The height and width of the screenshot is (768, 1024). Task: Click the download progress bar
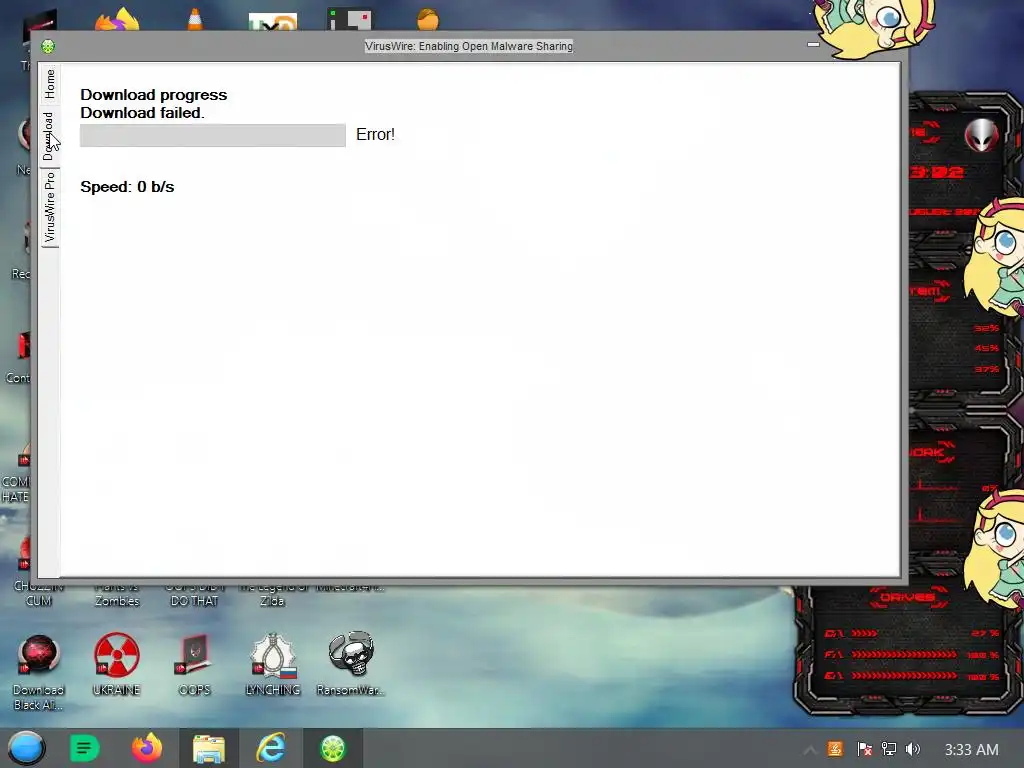pos(213,135)
